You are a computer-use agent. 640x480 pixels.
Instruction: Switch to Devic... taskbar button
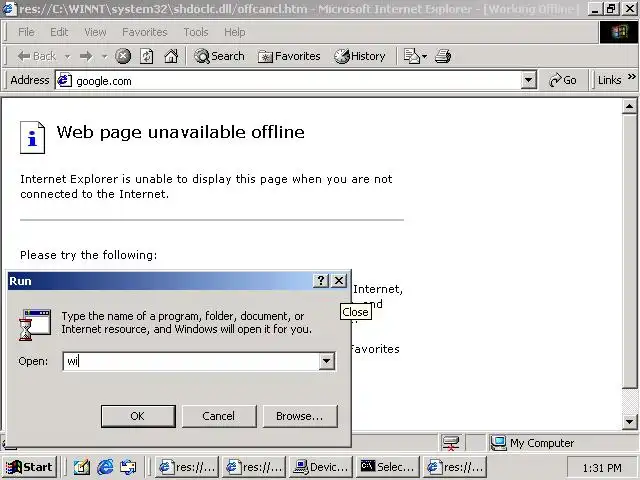click(321, 467)
